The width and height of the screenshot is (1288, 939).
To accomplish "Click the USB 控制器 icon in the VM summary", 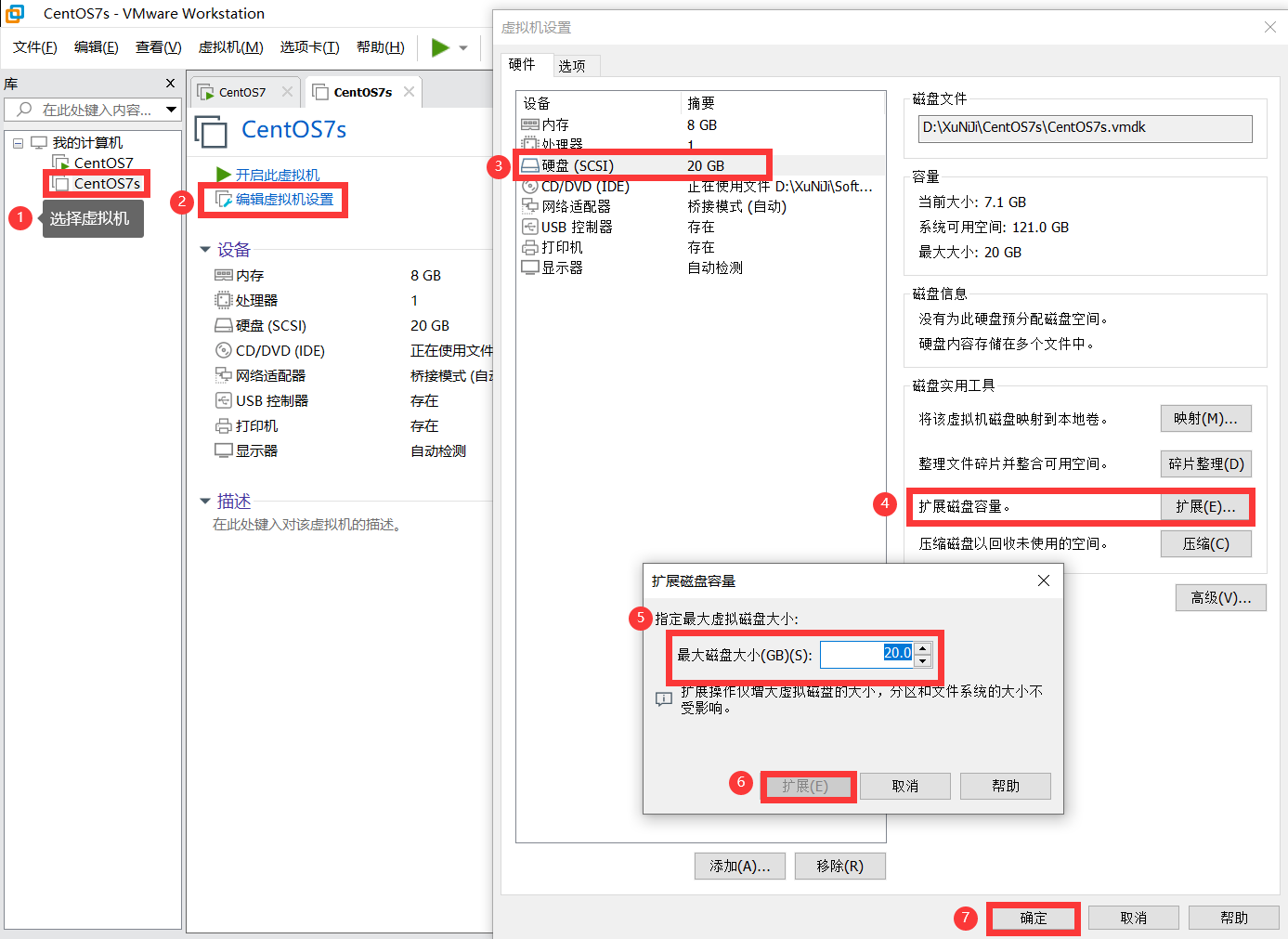I will [223, 400].
